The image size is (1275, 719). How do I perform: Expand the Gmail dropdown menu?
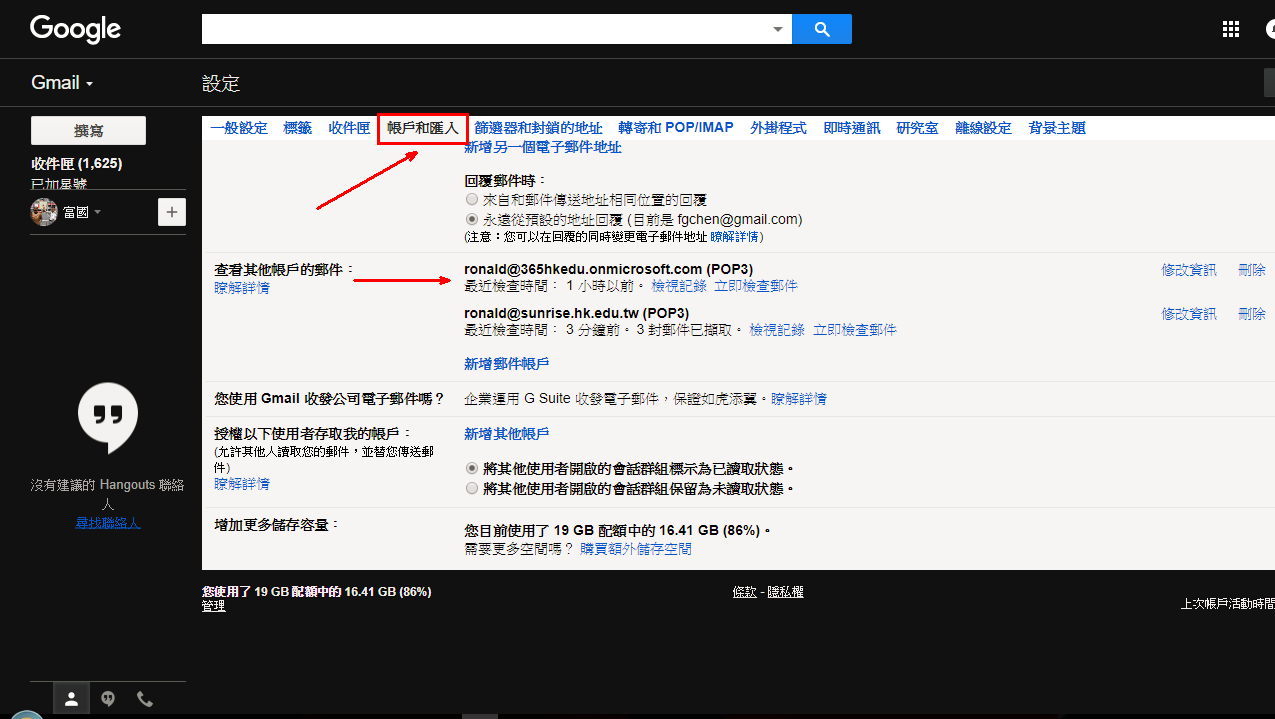(62, 83)
